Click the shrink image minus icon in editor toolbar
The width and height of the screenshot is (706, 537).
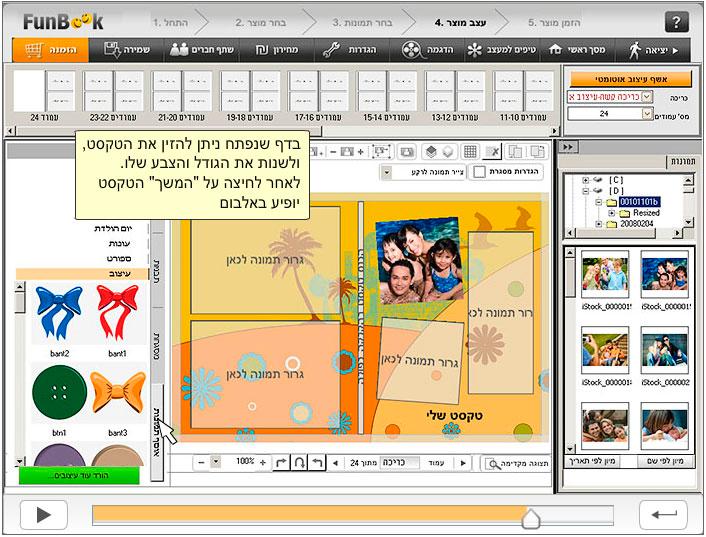pos(333,152)
